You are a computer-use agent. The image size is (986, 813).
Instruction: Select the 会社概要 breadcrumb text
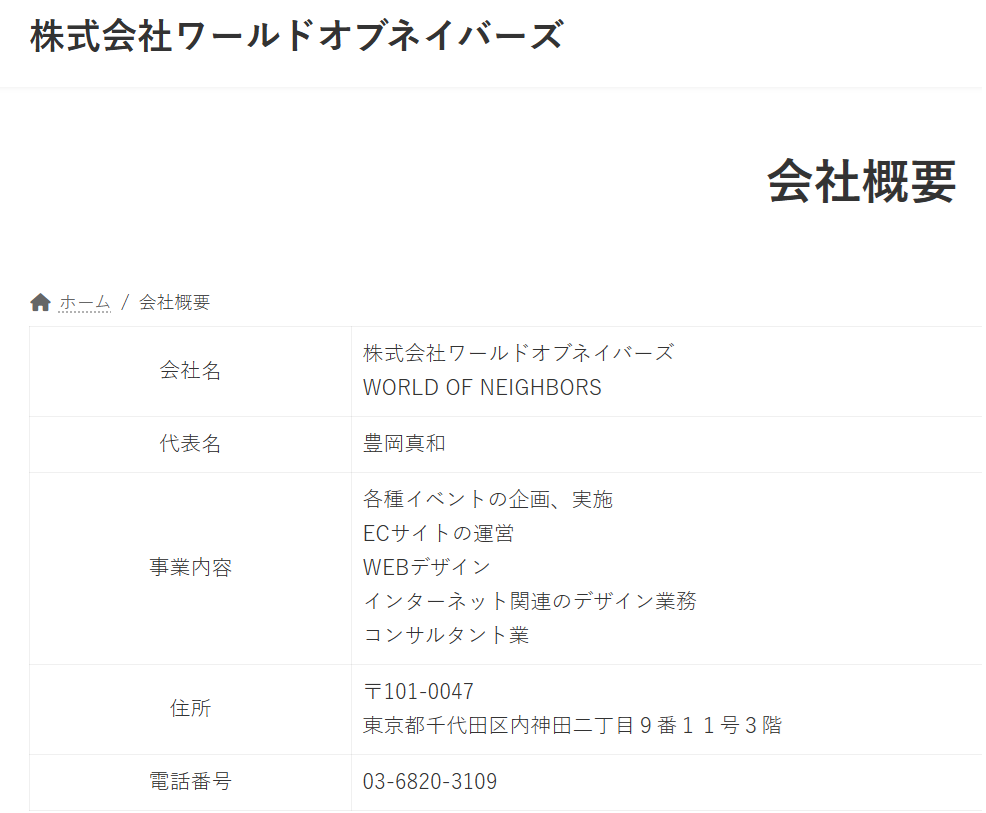(174, 302)
